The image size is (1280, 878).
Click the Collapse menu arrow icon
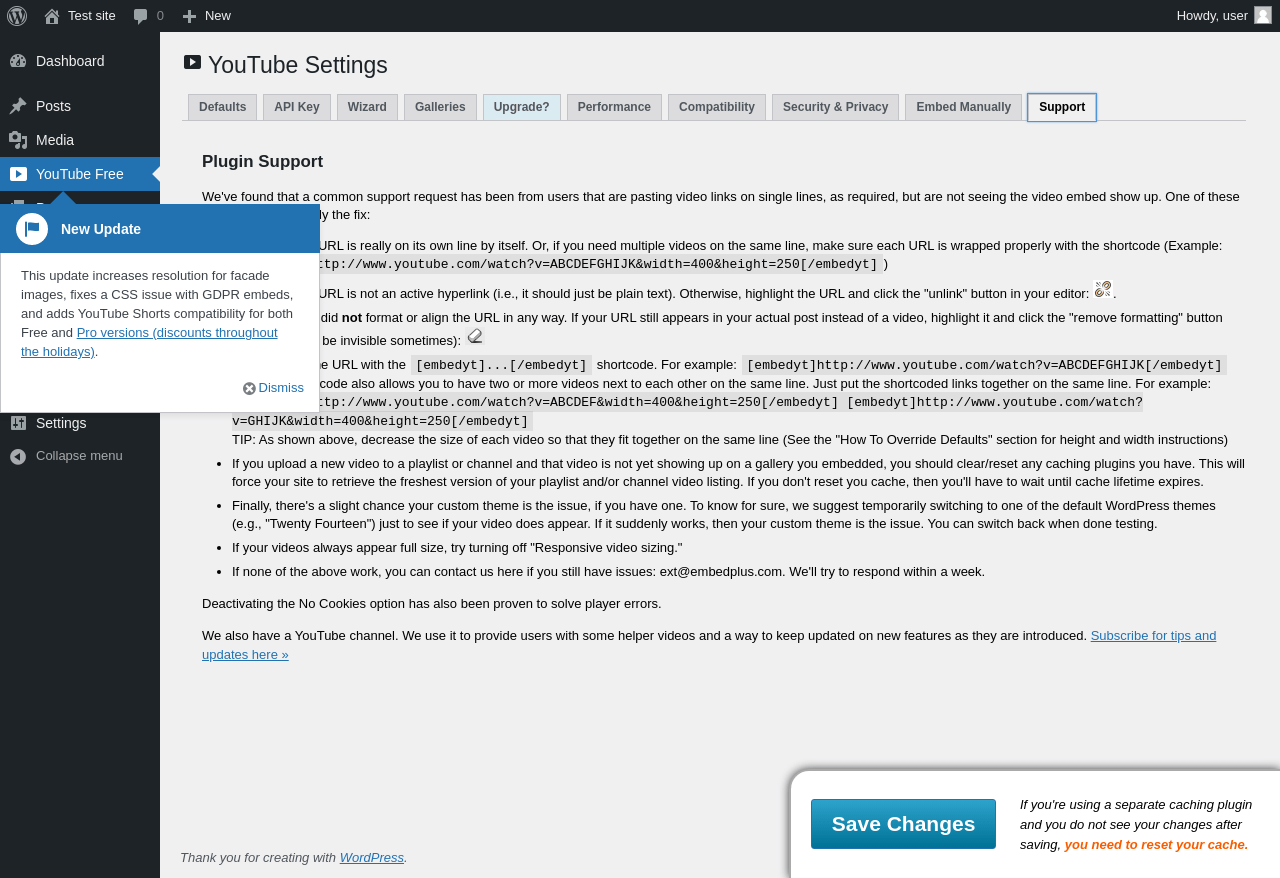pyautogui.click(x=18, y=456)
